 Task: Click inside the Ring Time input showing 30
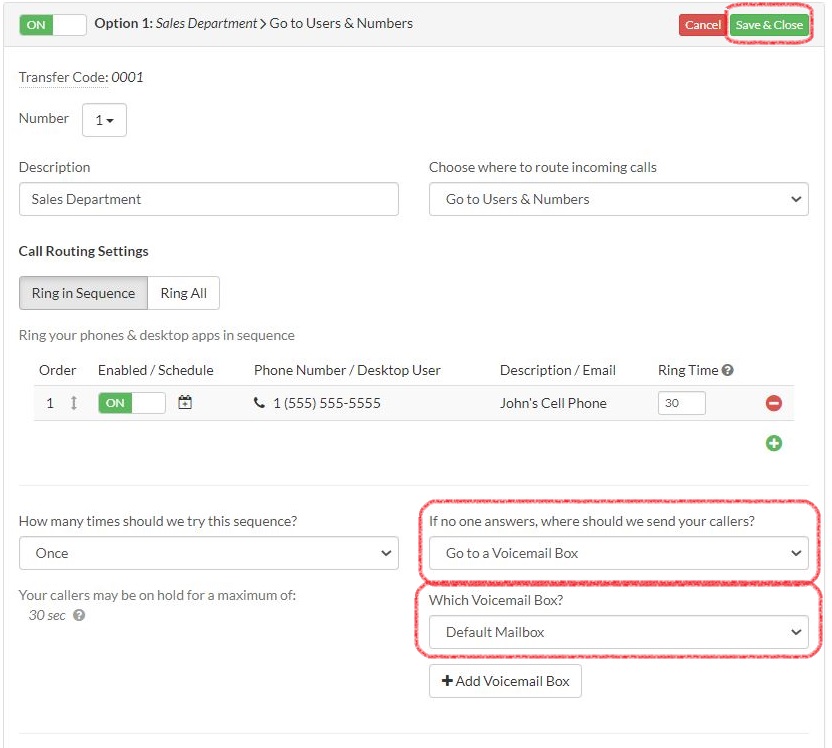click(681, 403)
